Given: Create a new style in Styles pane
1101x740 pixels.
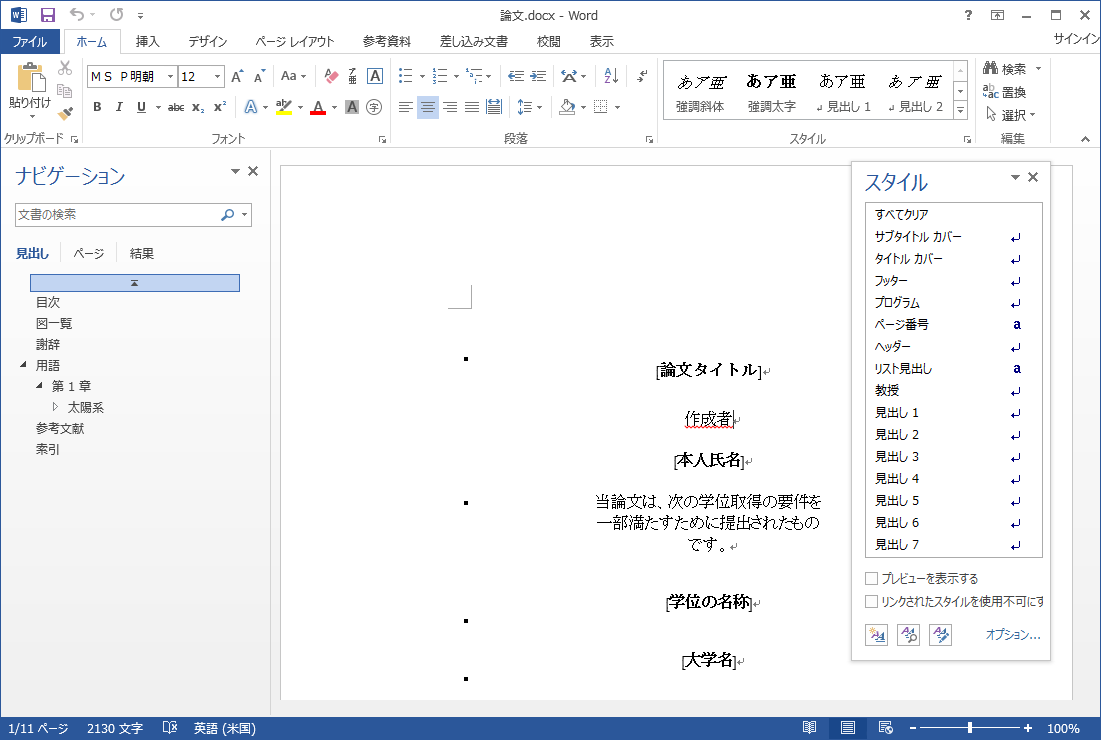Looking at the screenshot, I should pos(876,634).
